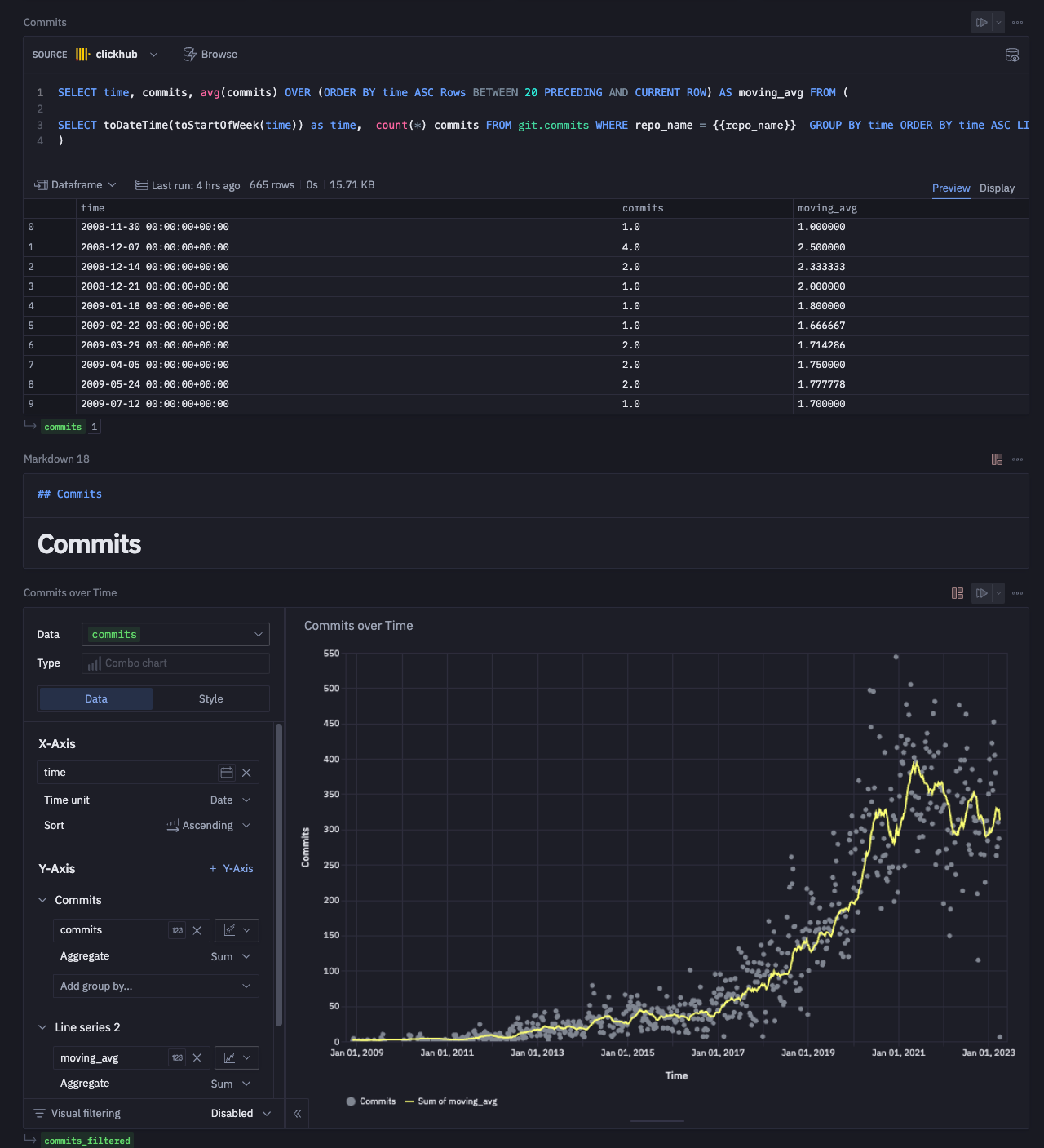The image size is (1044, 1148).
Task: Run the Commits SQL cell
Action: (982, 23)
